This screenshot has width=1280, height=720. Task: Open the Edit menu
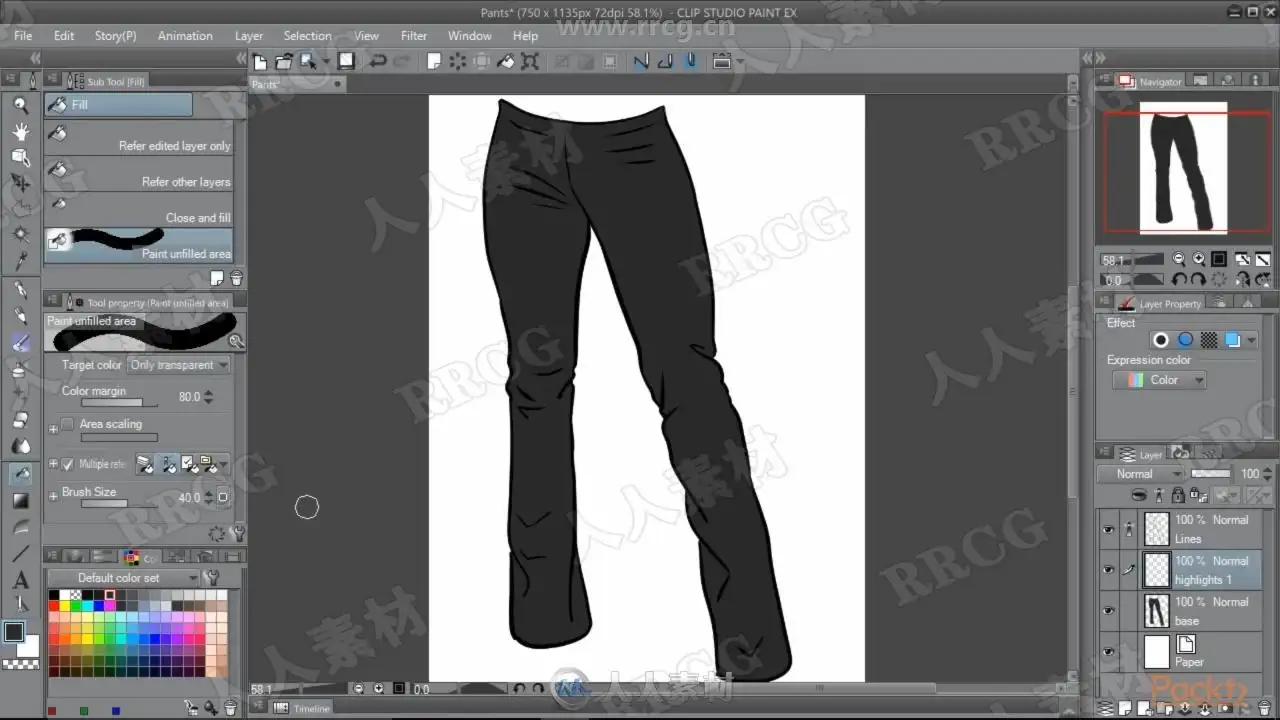(64, 36)
